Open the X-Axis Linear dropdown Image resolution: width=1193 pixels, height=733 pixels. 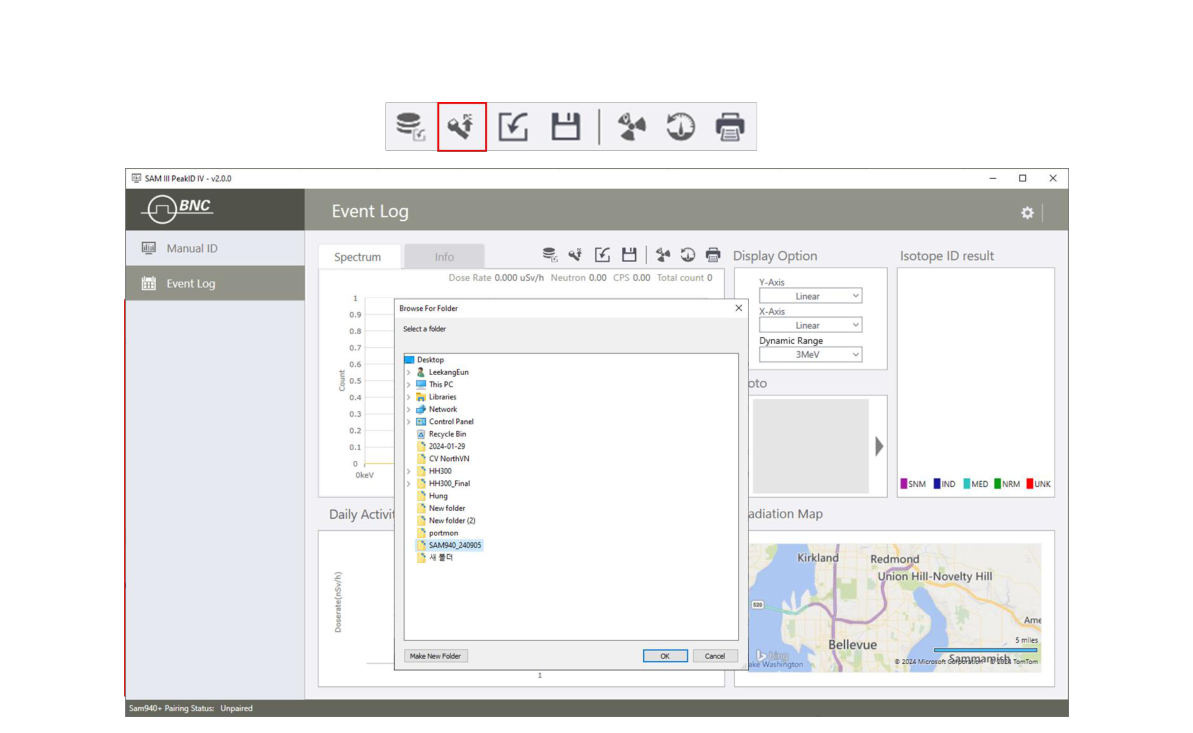pos(810,325)
